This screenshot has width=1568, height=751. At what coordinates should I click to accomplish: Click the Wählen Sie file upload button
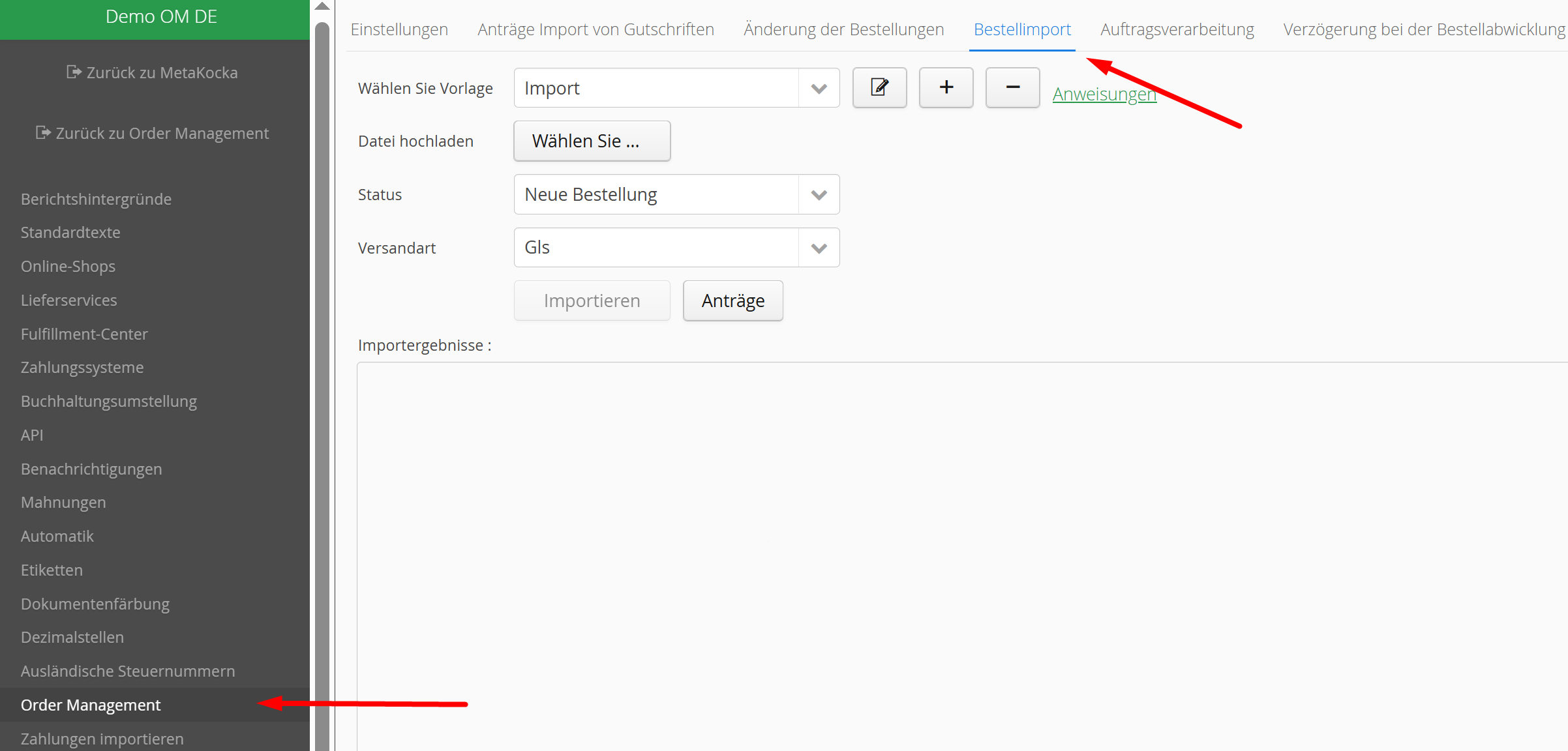point(592,141)
